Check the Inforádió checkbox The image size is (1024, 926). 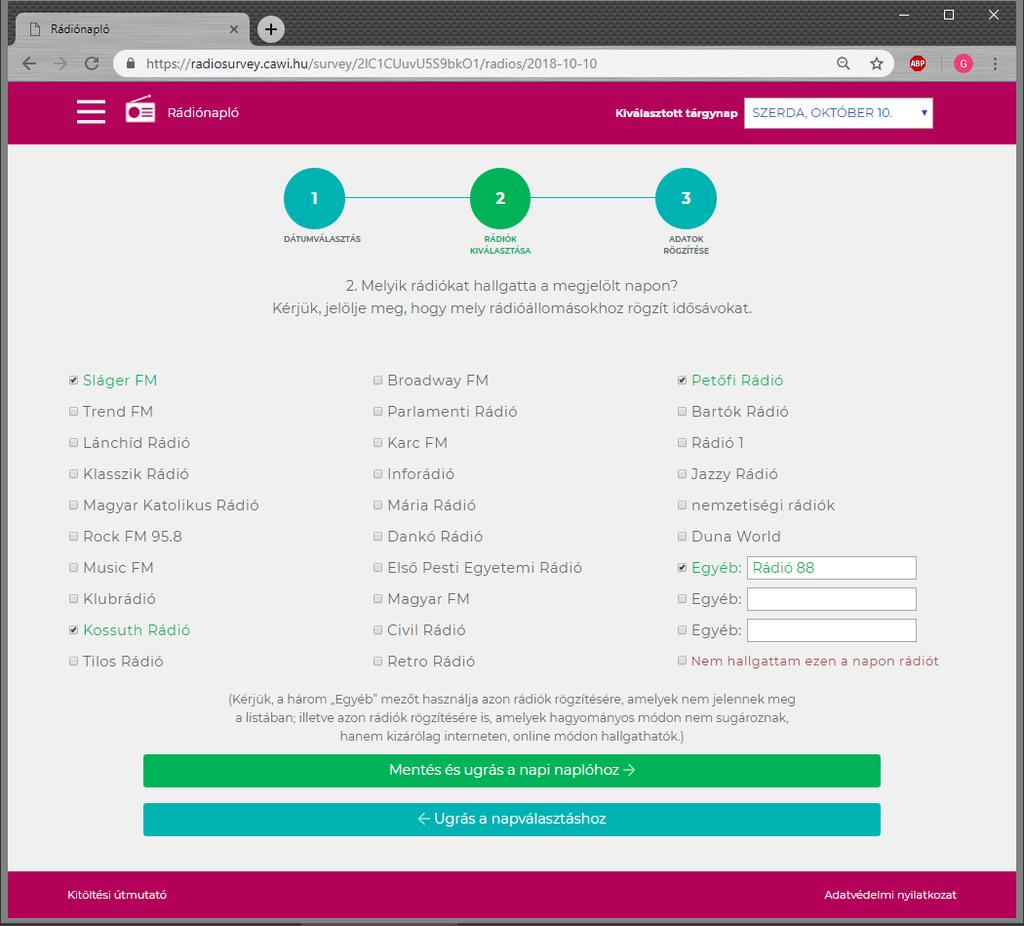click(x=378, y=474)
